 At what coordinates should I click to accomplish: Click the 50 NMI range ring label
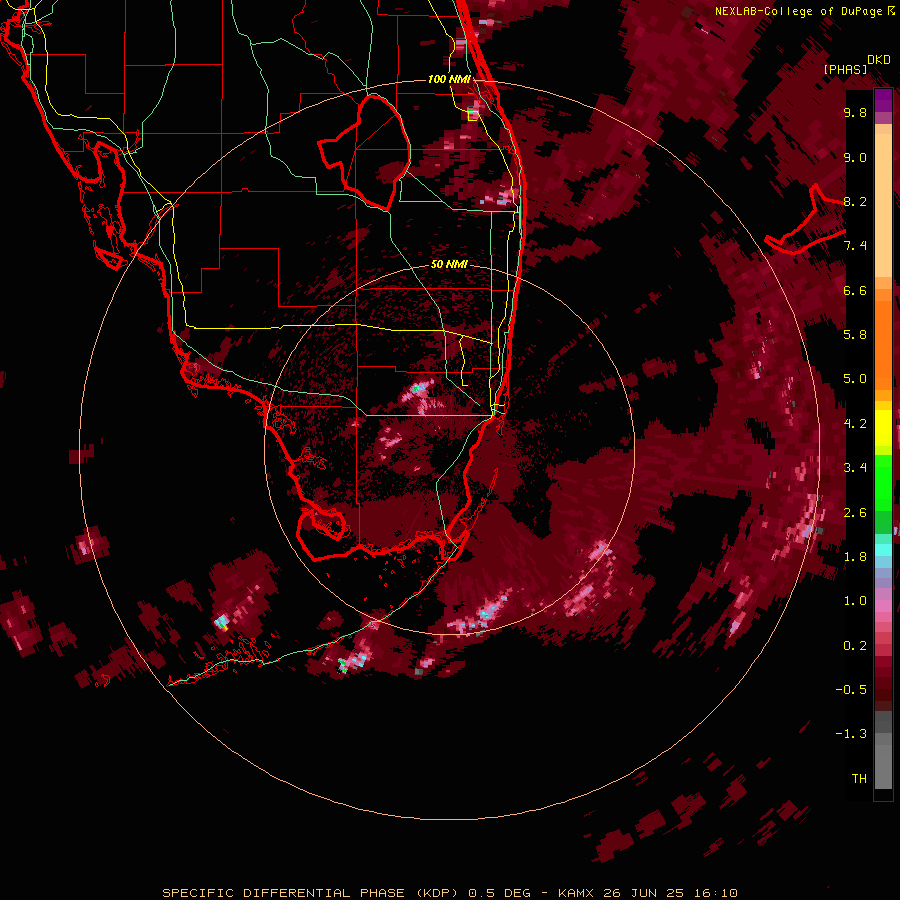449,264
